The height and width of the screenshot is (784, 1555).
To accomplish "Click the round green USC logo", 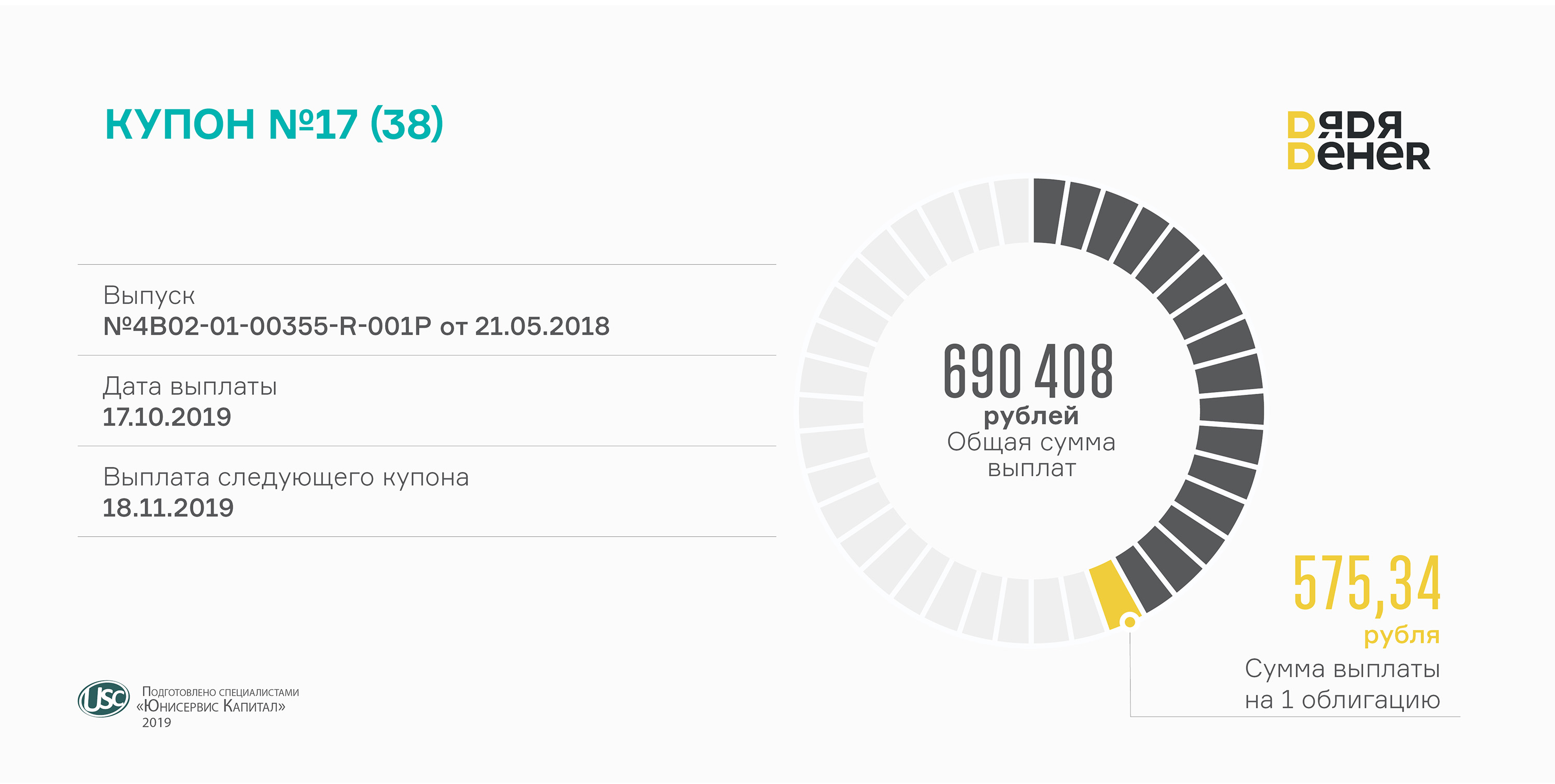I will click(x=104, y=699).
